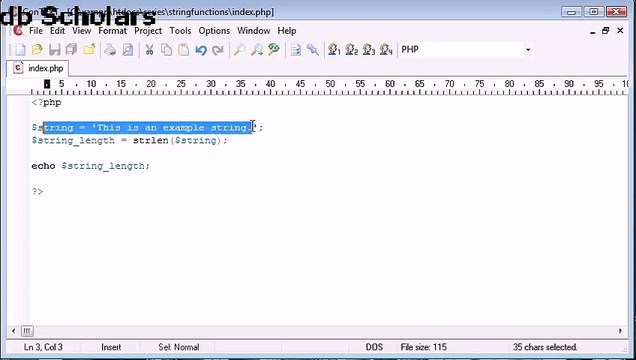The height and width of the screenshot is (360, 636).
Task: Toggle word wrap toolbar icon
Action: click(296, 50)
